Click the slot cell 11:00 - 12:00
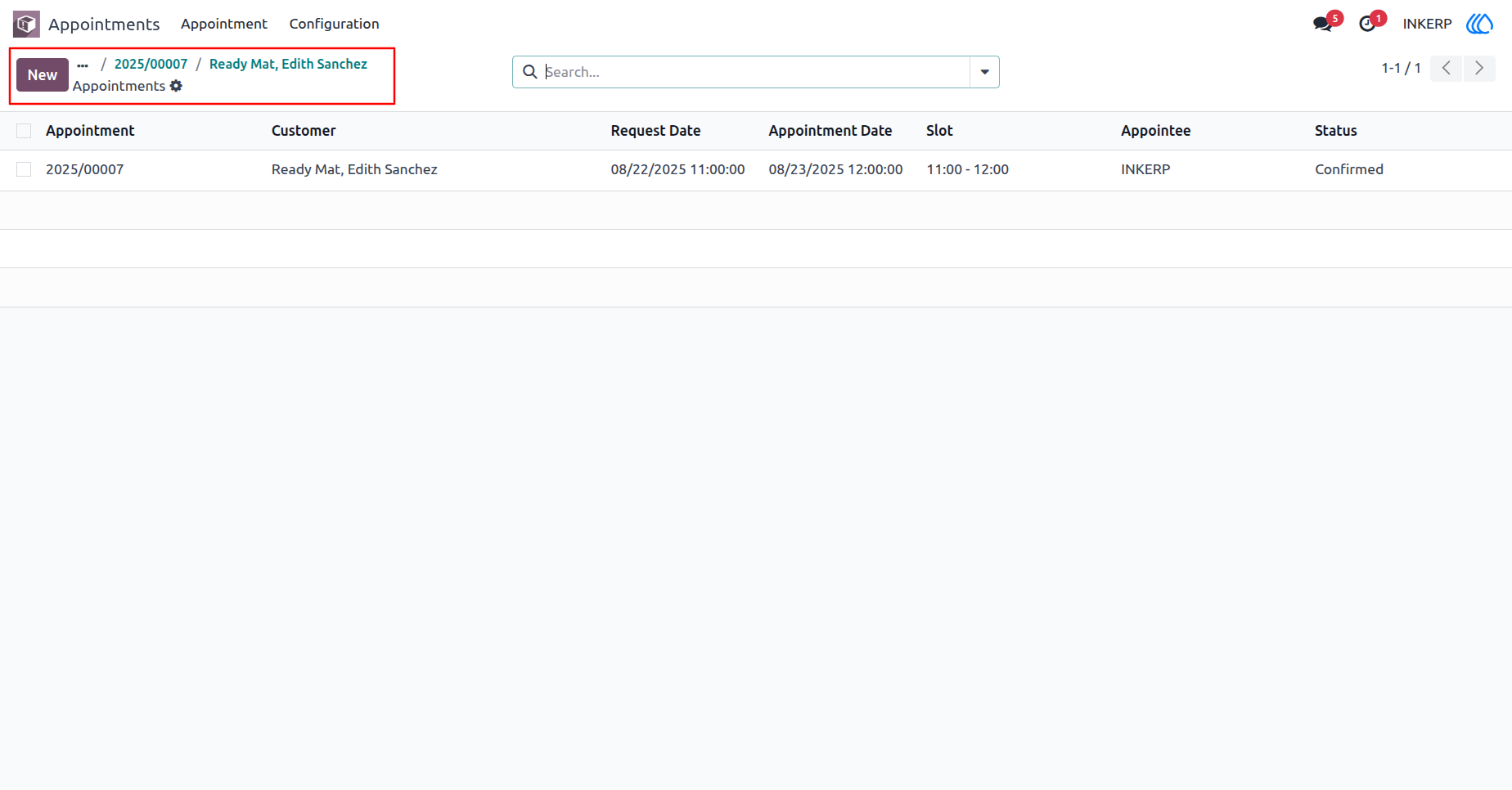 click(967, 169)
